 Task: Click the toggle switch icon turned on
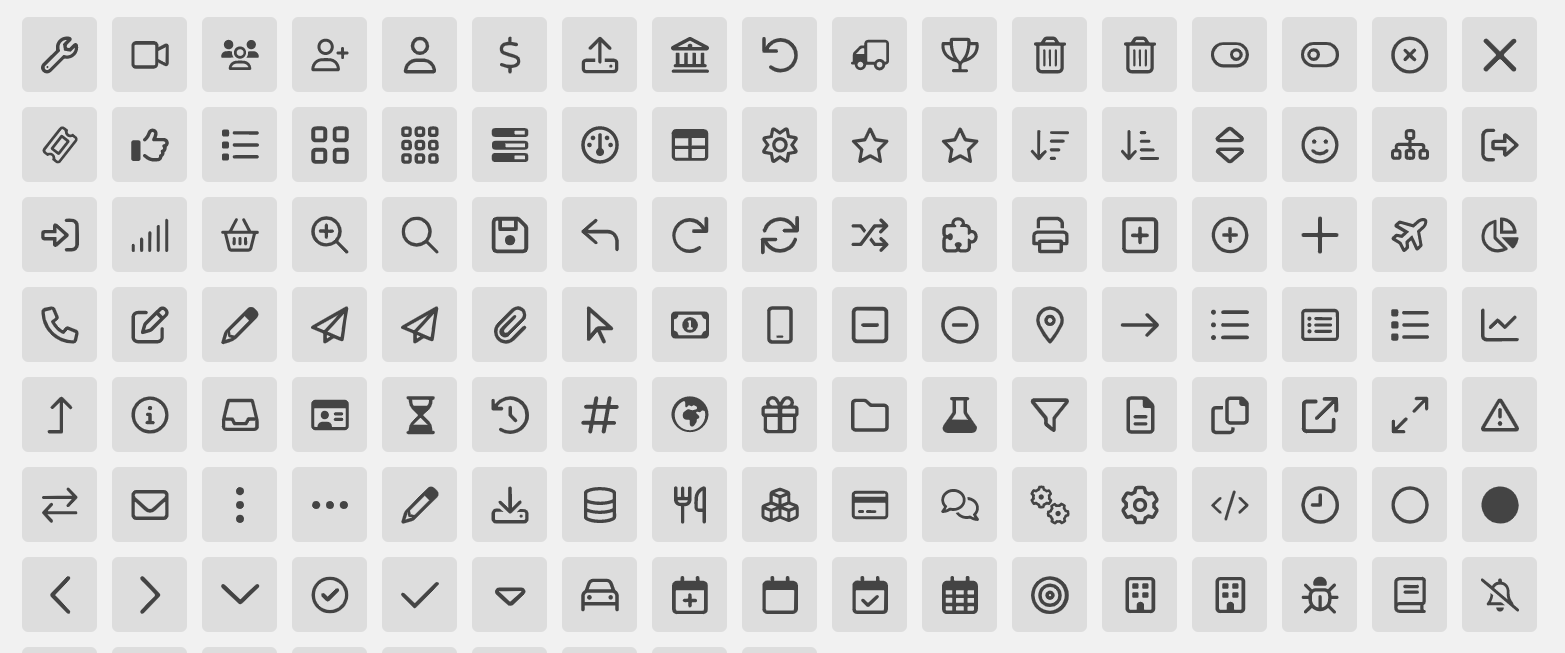1230,55
